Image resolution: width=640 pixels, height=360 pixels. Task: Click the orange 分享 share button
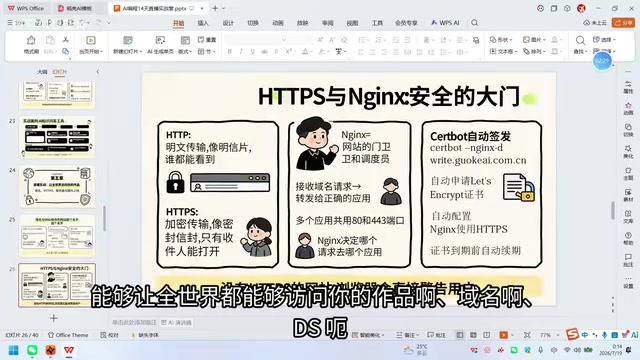622,23
